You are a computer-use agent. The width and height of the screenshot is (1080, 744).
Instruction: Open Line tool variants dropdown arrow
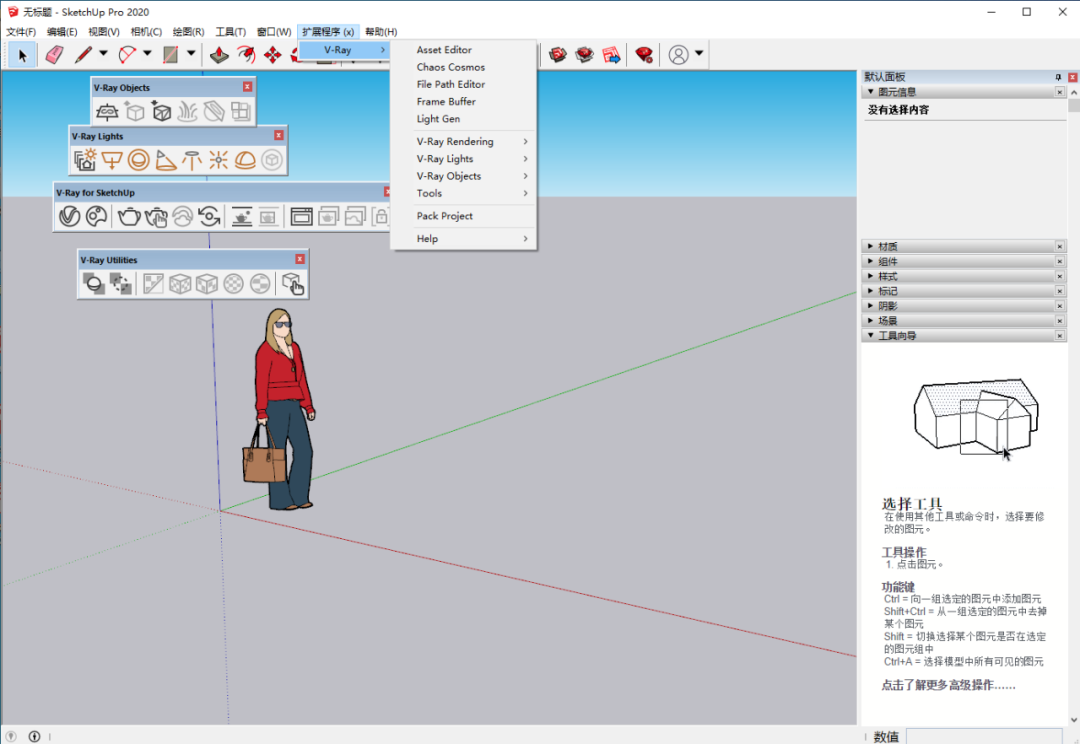[x=103, y=53]
